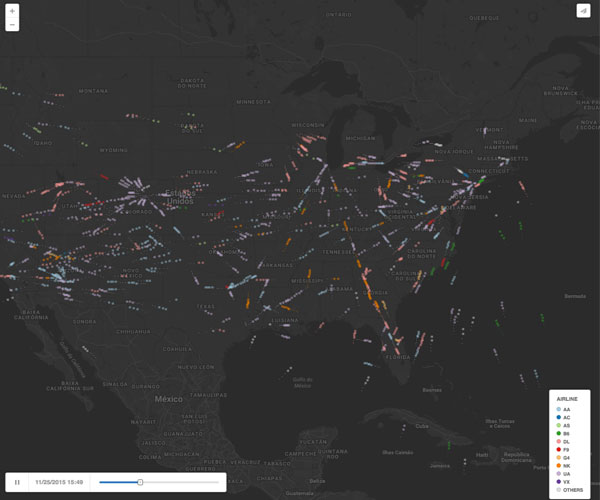Click the Nuevo León label

click(196, 367)
